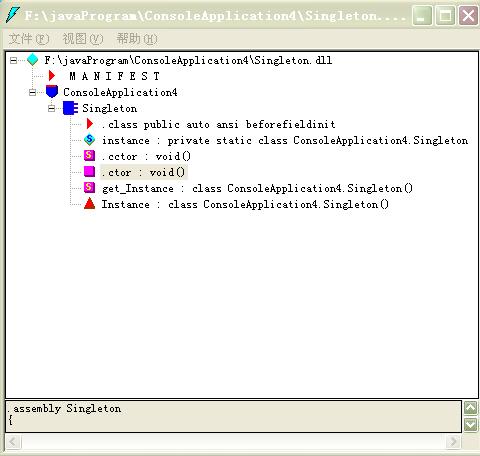
Task: Select the Singleton class label
Action: 110,108
